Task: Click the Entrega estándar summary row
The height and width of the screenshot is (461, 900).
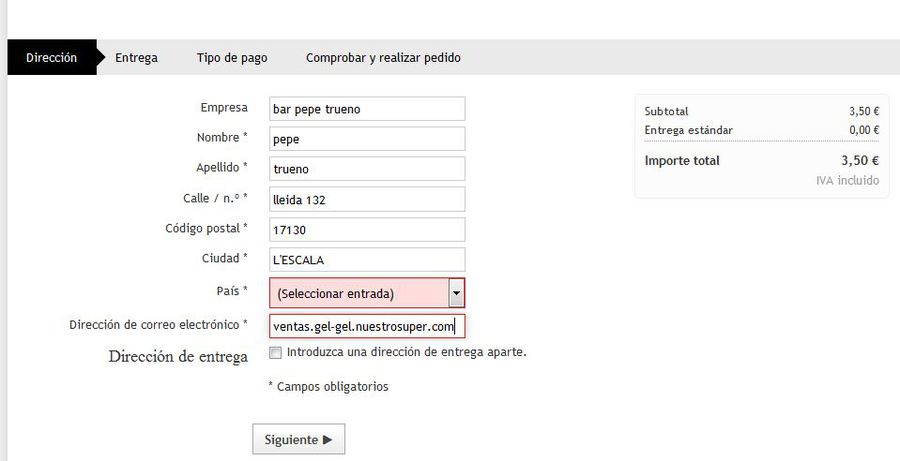Action: [x=688, y=130]
